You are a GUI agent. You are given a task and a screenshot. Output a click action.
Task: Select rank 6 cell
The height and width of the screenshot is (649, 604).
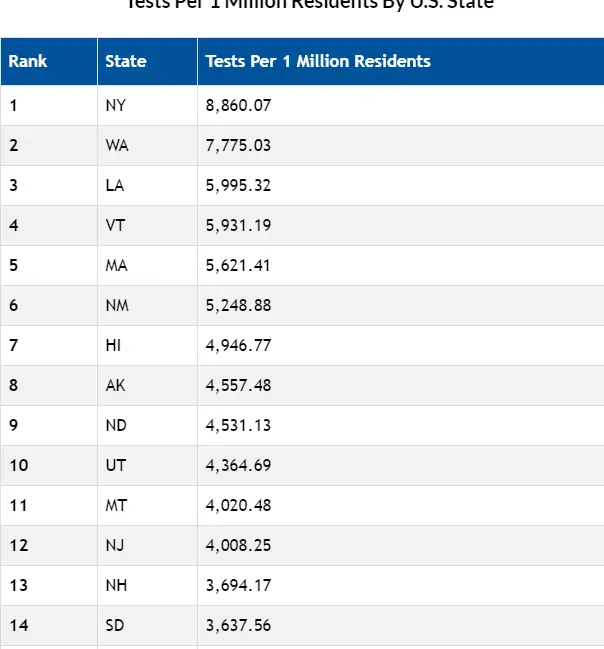[14, 305]
